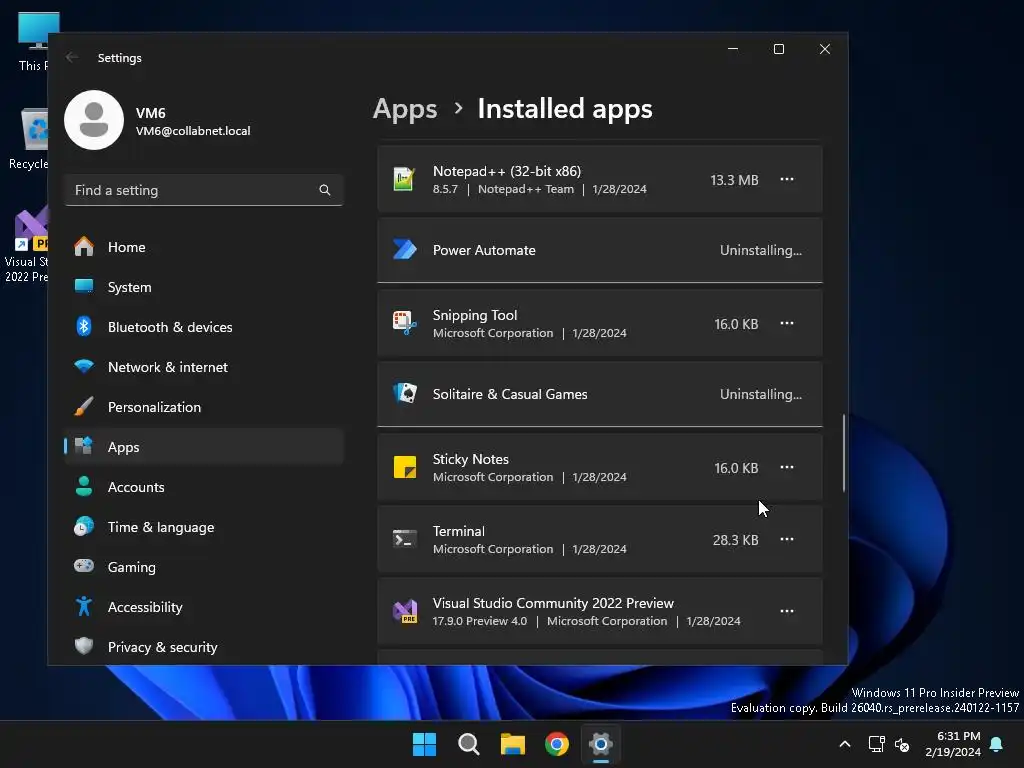Click the Accessibility figure icon
This screenshot has width=1024, height=768.
(x=84, y=606)
